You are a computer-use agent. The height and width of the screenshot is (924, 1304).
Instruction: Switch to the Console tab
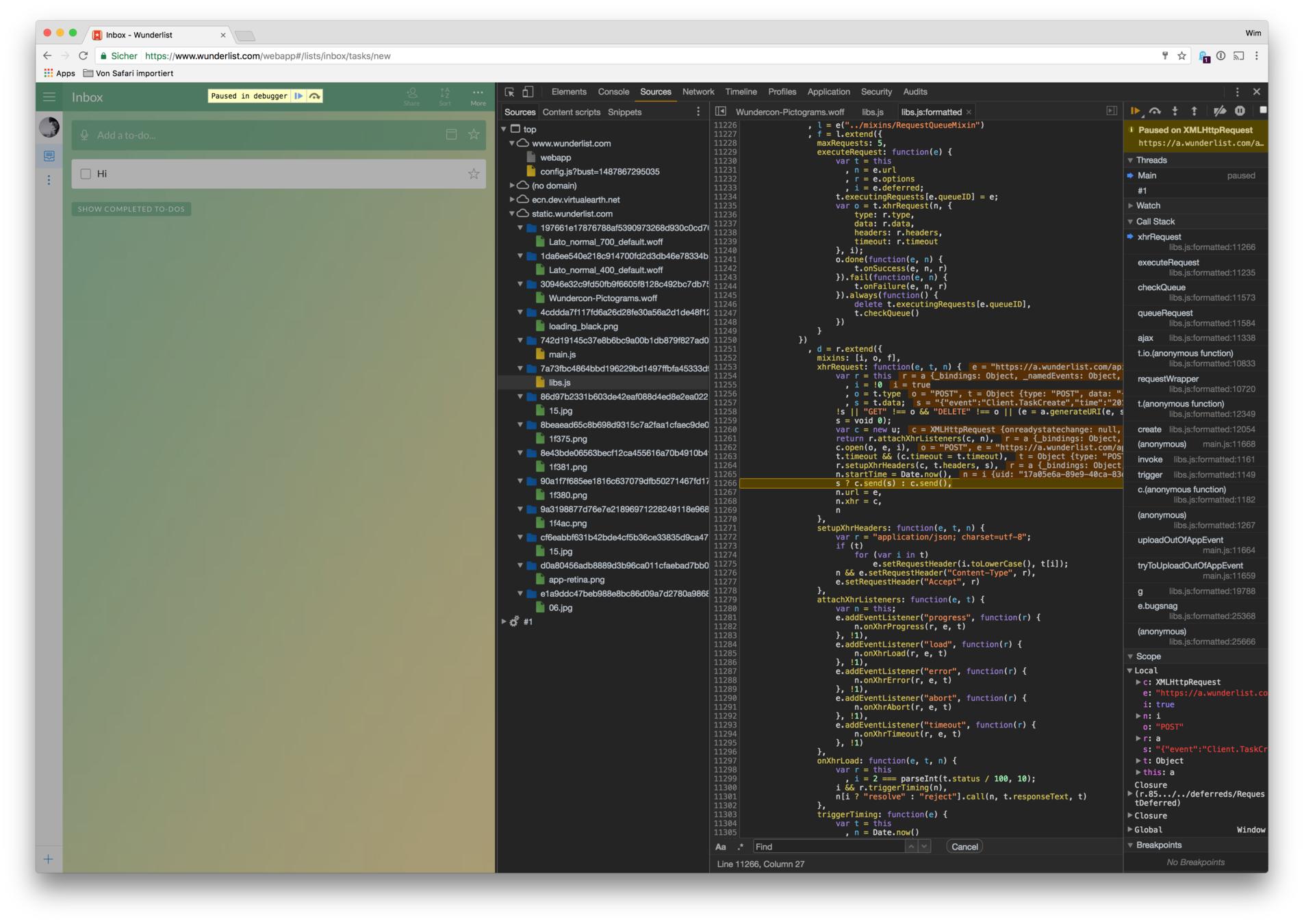[613, 92]
